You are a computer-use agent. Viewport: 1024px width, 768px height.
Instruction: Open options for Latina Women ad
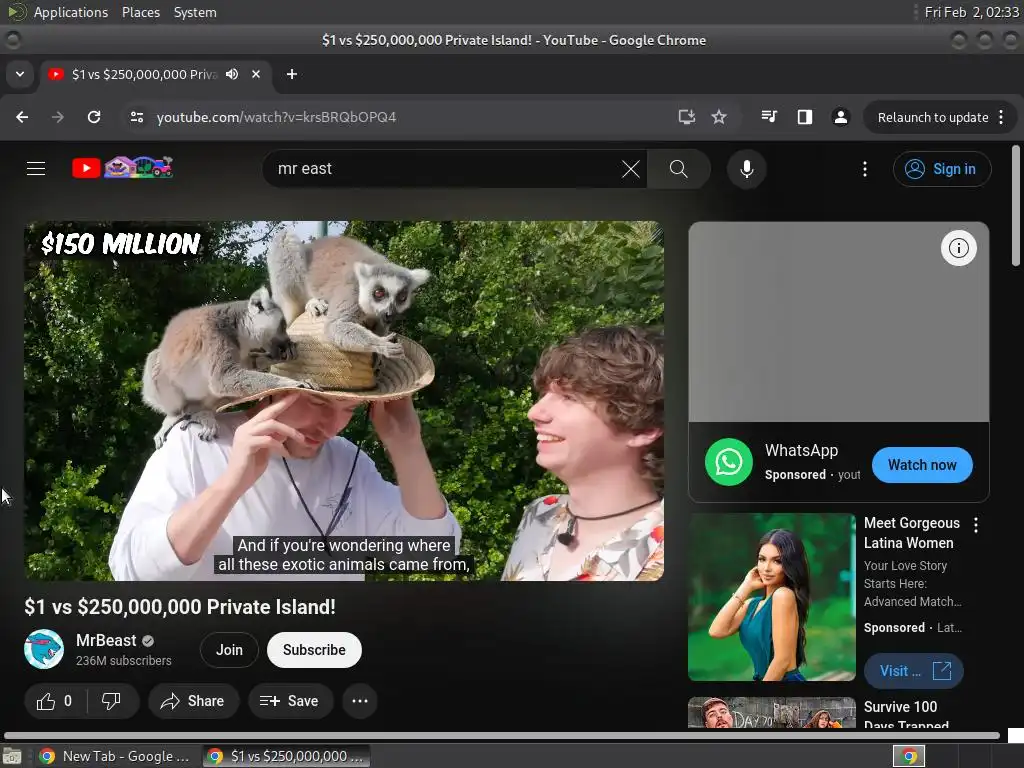[976, 524]
